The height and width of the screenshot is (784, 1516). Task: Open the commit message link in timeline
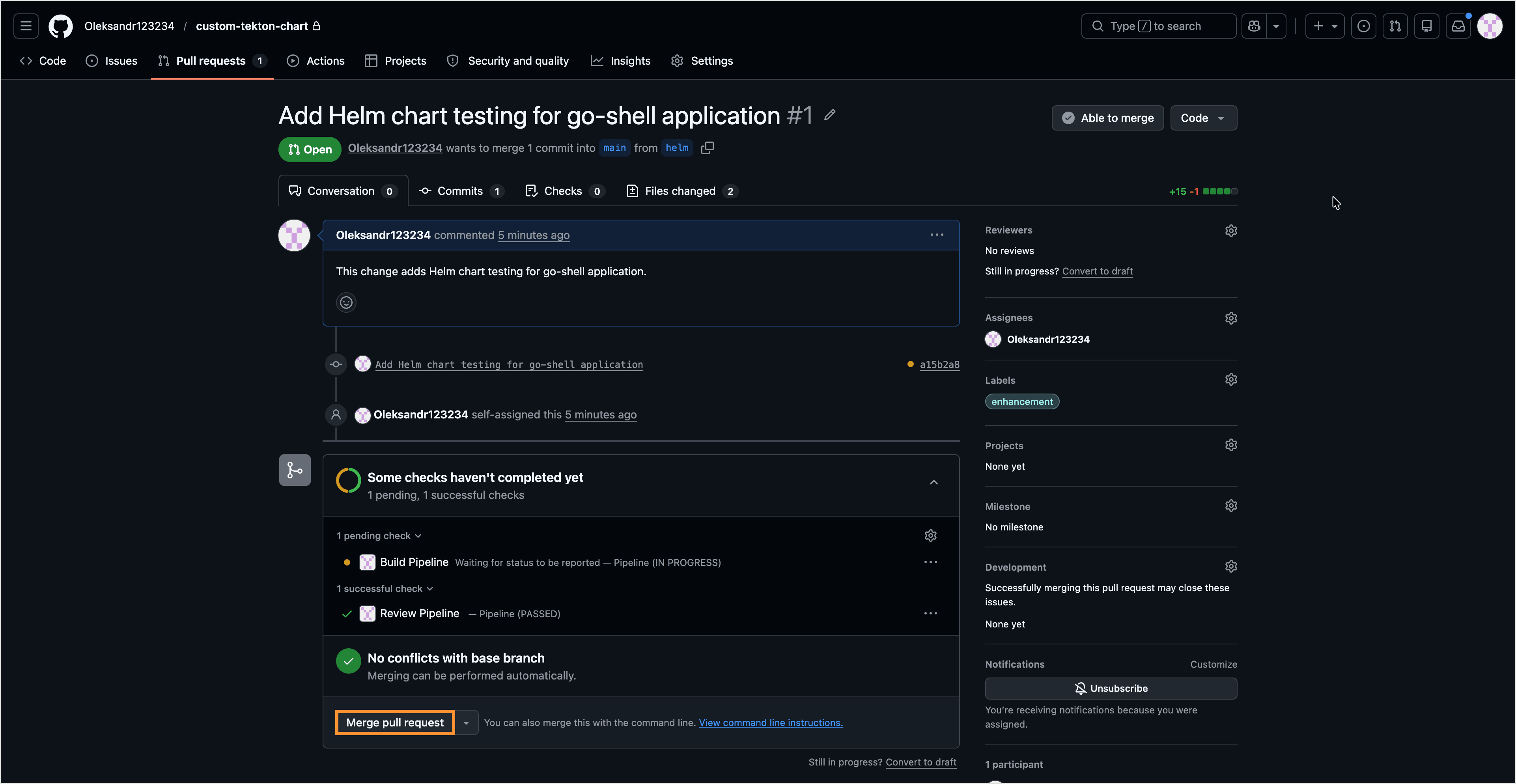(x=509, y=364)
